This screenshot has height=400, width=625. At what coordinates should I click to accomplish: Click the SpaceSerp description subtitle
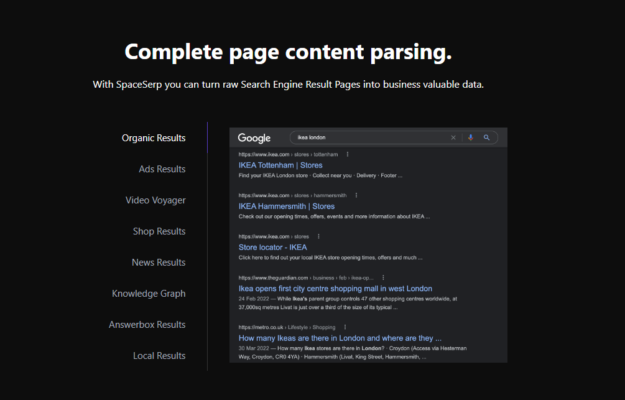click(x=288, y=84)
